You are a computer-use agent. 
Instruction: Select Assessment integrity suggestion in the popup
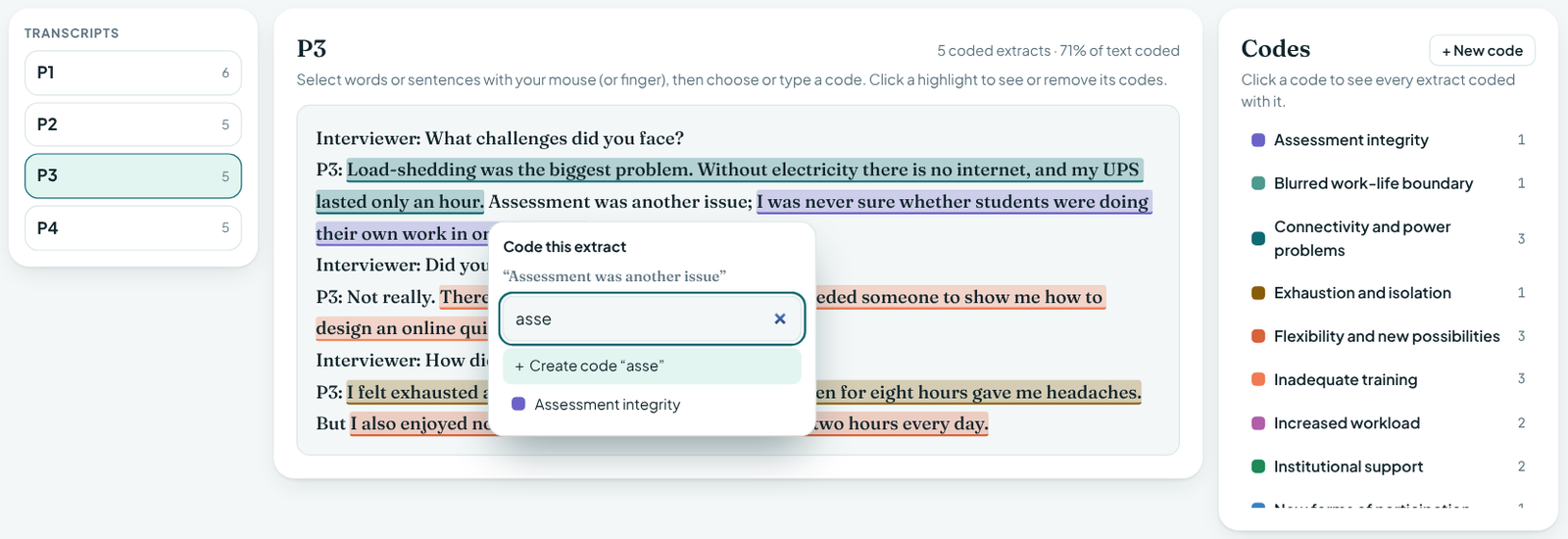[652, 404]
